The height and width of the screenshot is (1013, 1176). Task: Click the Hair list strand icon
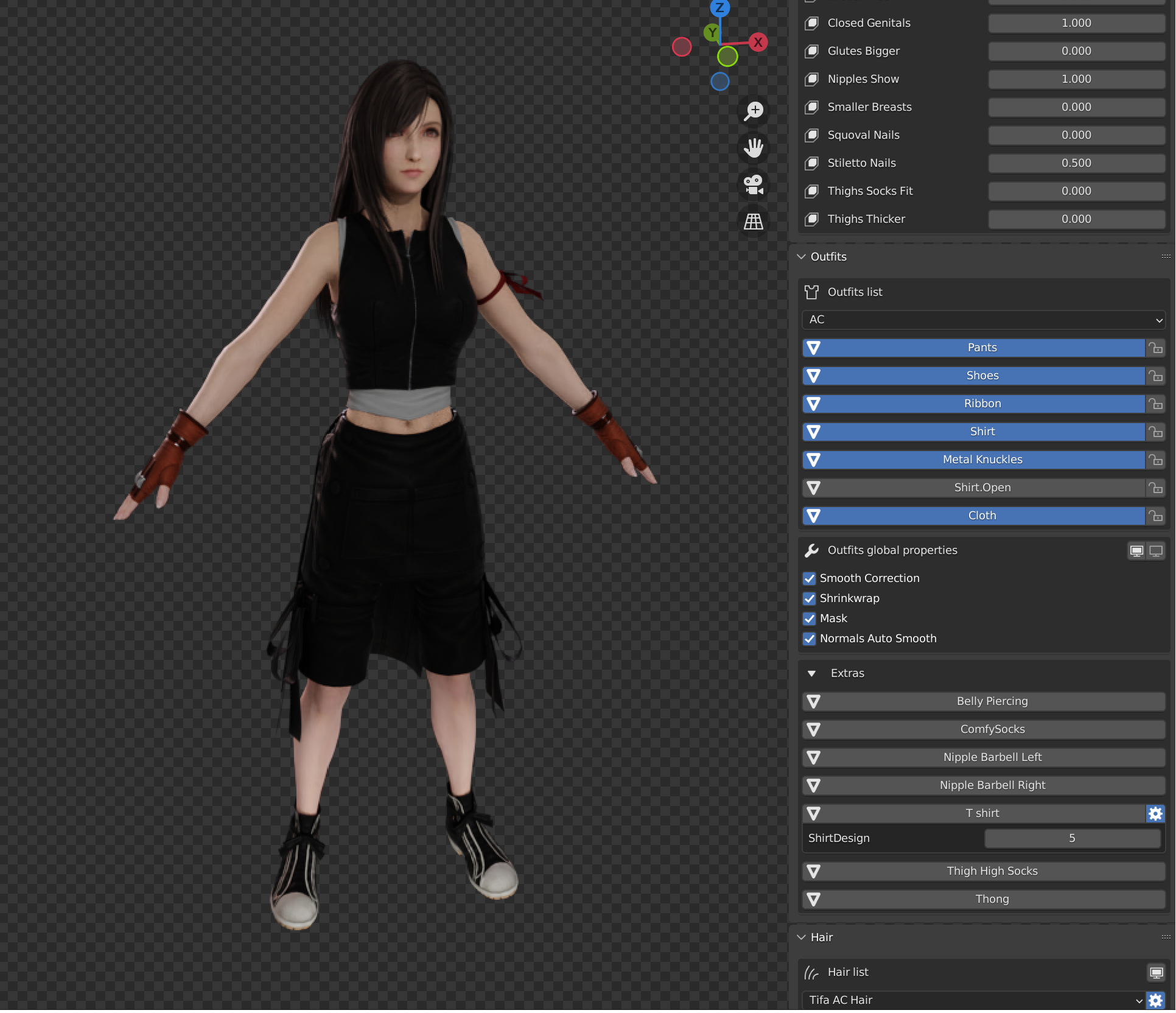click(811, 973)
